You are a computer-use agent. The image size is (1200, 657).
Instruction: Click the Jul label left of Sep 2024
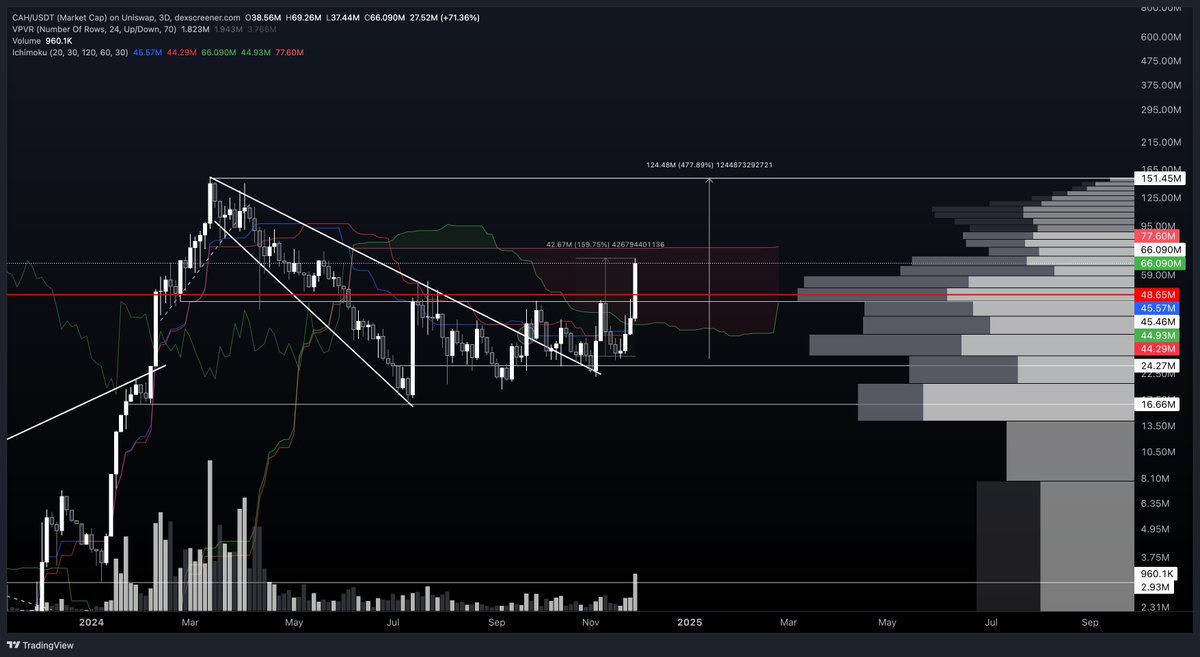tap(393, 622)
